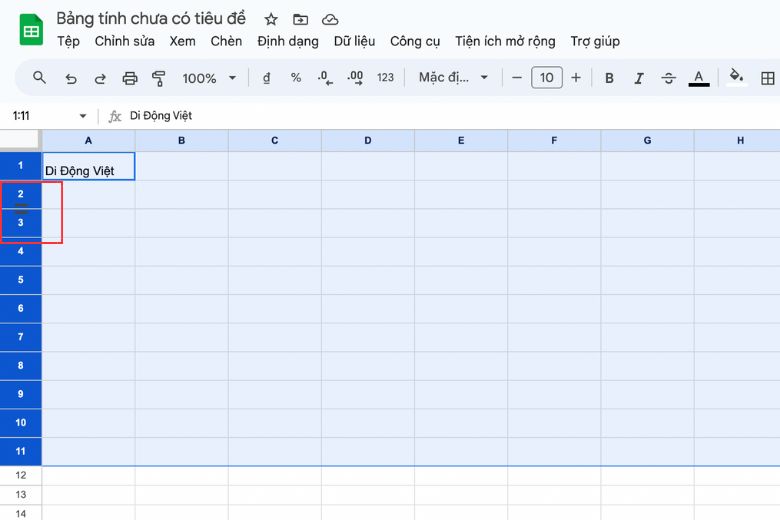Open the text color picker
Image resolution: width=780 pixels, height=520 pixels.
[699, 78]
